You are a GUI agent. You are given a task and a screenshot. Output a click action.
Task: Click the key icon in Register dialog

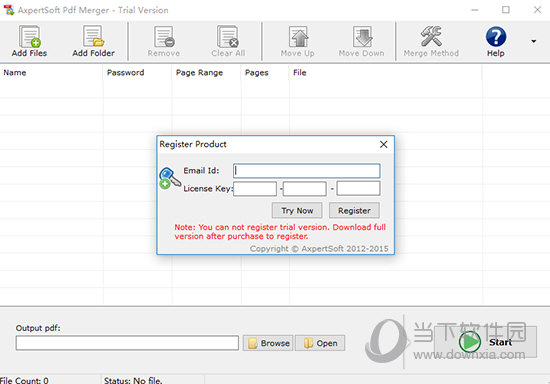[x=170, y=178]
